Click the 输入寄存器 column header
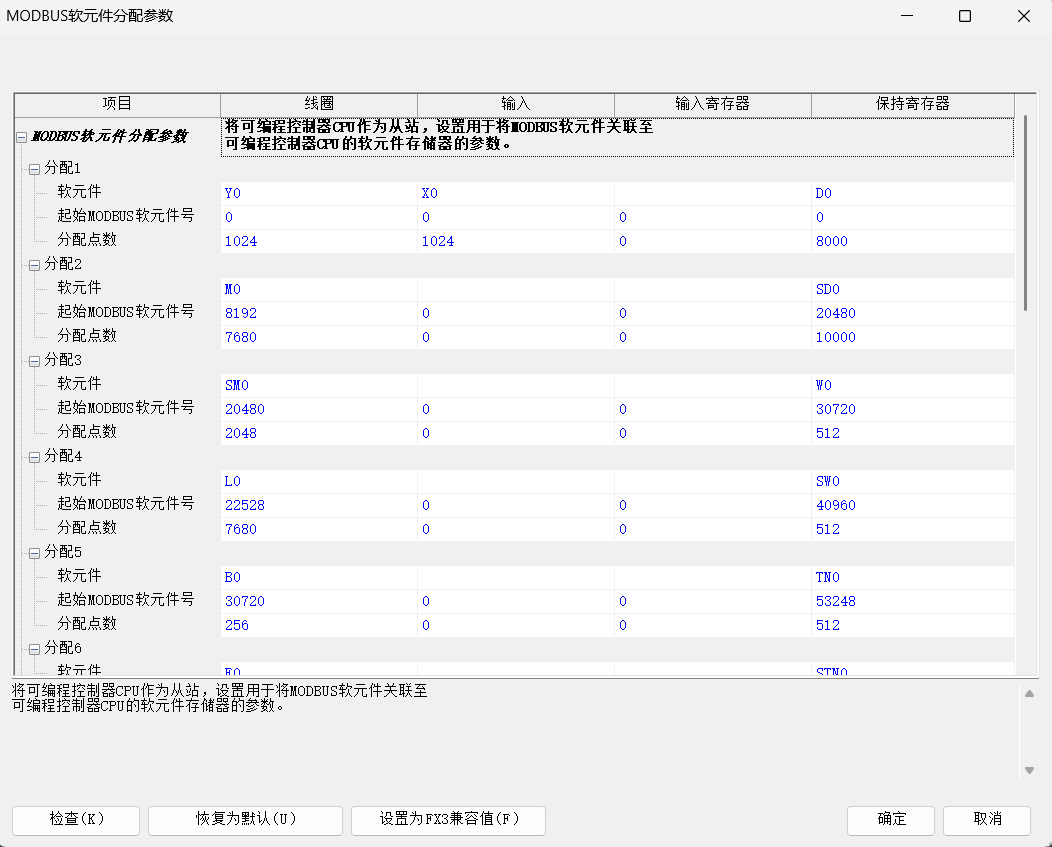The height and width of the screenshot is (847, 1052). pyautogui.click(x=712, y=104)
